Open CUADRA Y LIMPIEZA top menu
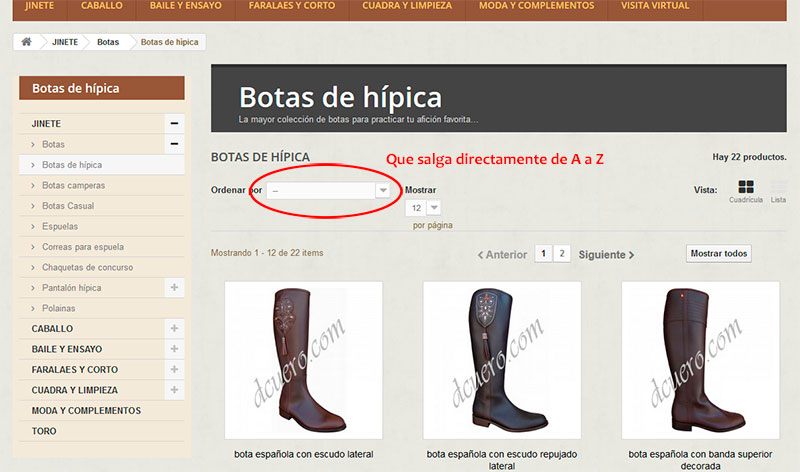 coord(407,6)
